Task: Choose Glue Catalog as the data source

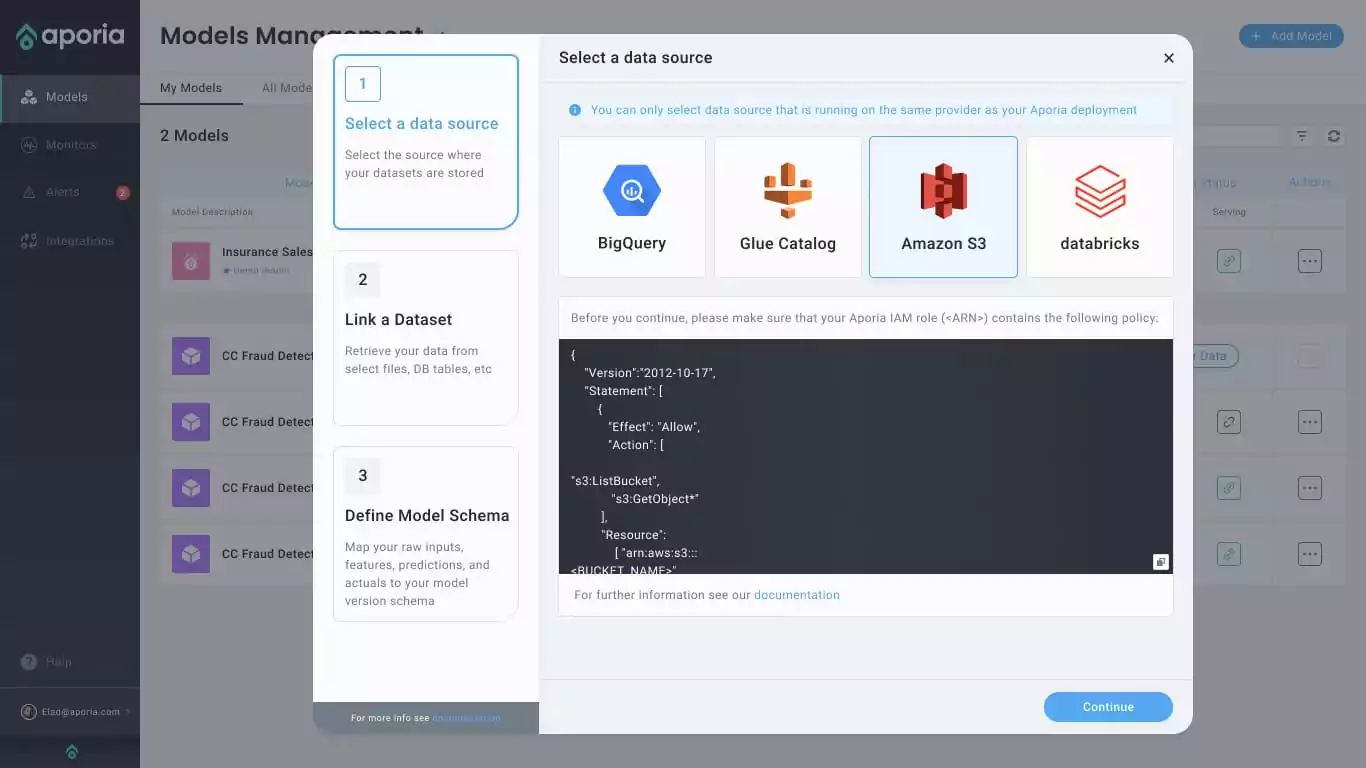Action: coord(788,207)
